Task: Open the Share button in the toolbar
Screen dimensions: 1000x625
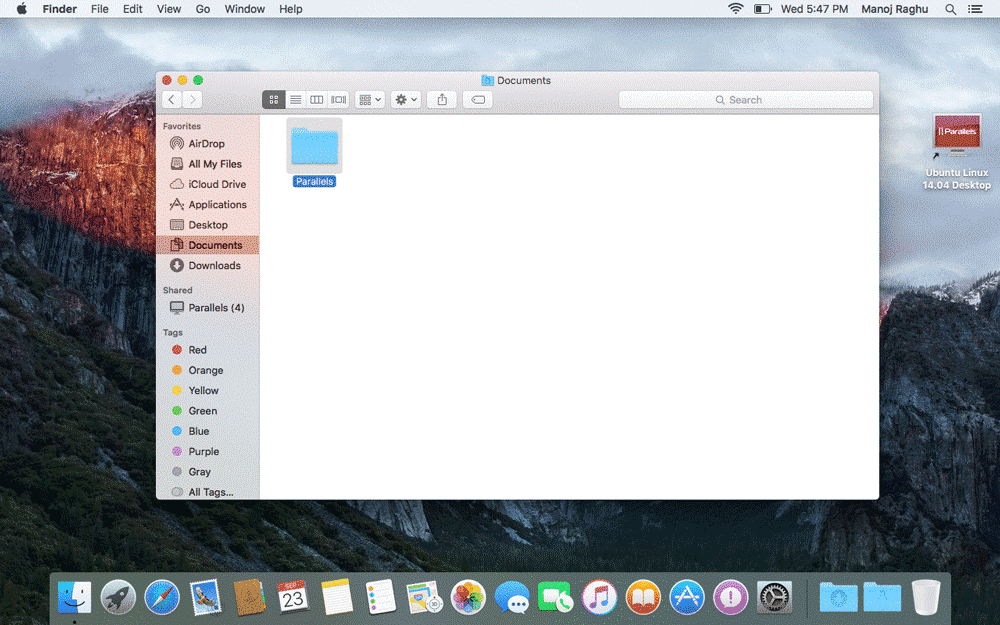Action: pyautogui.click(x=441, y=99)
